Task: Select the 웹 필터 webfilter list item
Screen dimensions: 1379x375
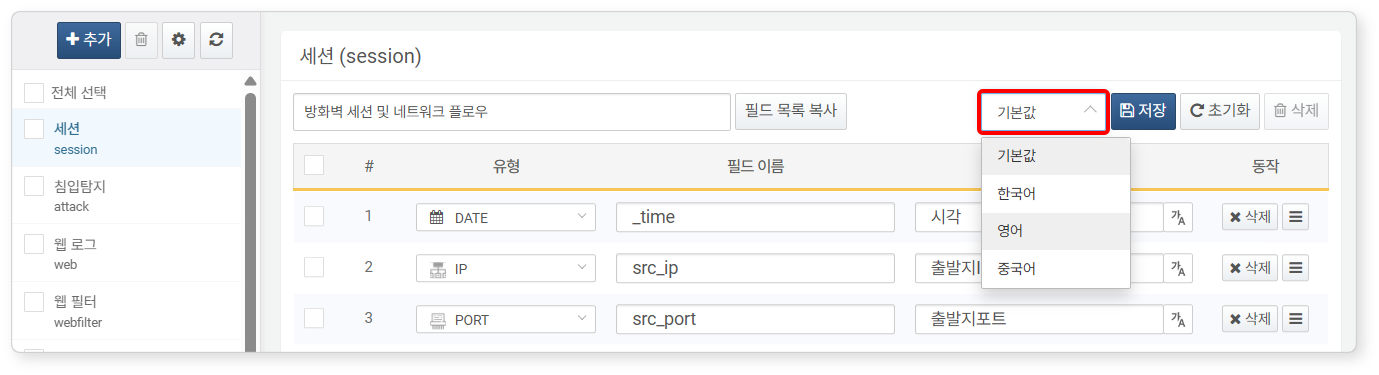Action: point(126,310)
